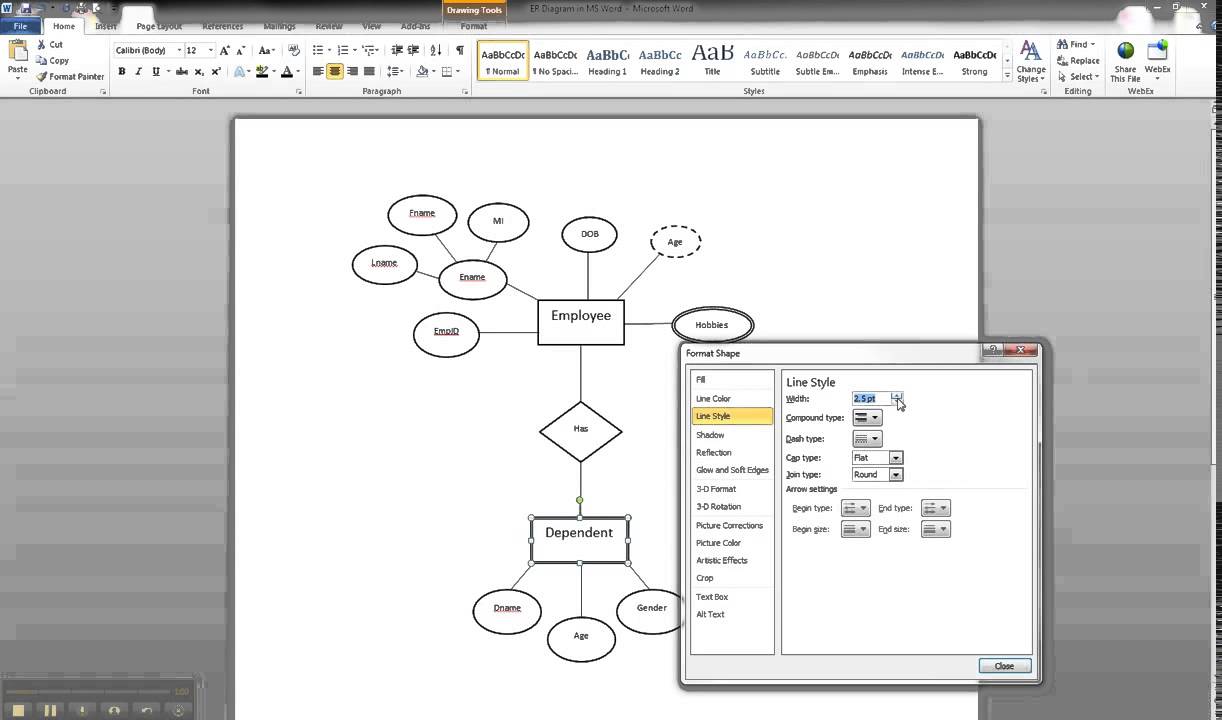Apply the text highlight color
The height and width of the screenshot is (720, 1222).
(x=262, y=71)
